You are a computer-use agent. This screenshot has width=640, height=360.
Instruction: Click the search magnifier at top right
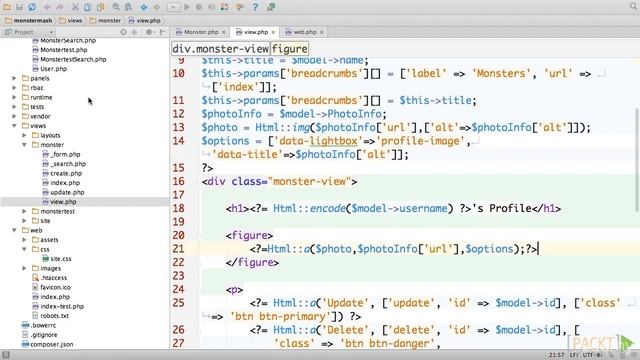pos(633,6)
